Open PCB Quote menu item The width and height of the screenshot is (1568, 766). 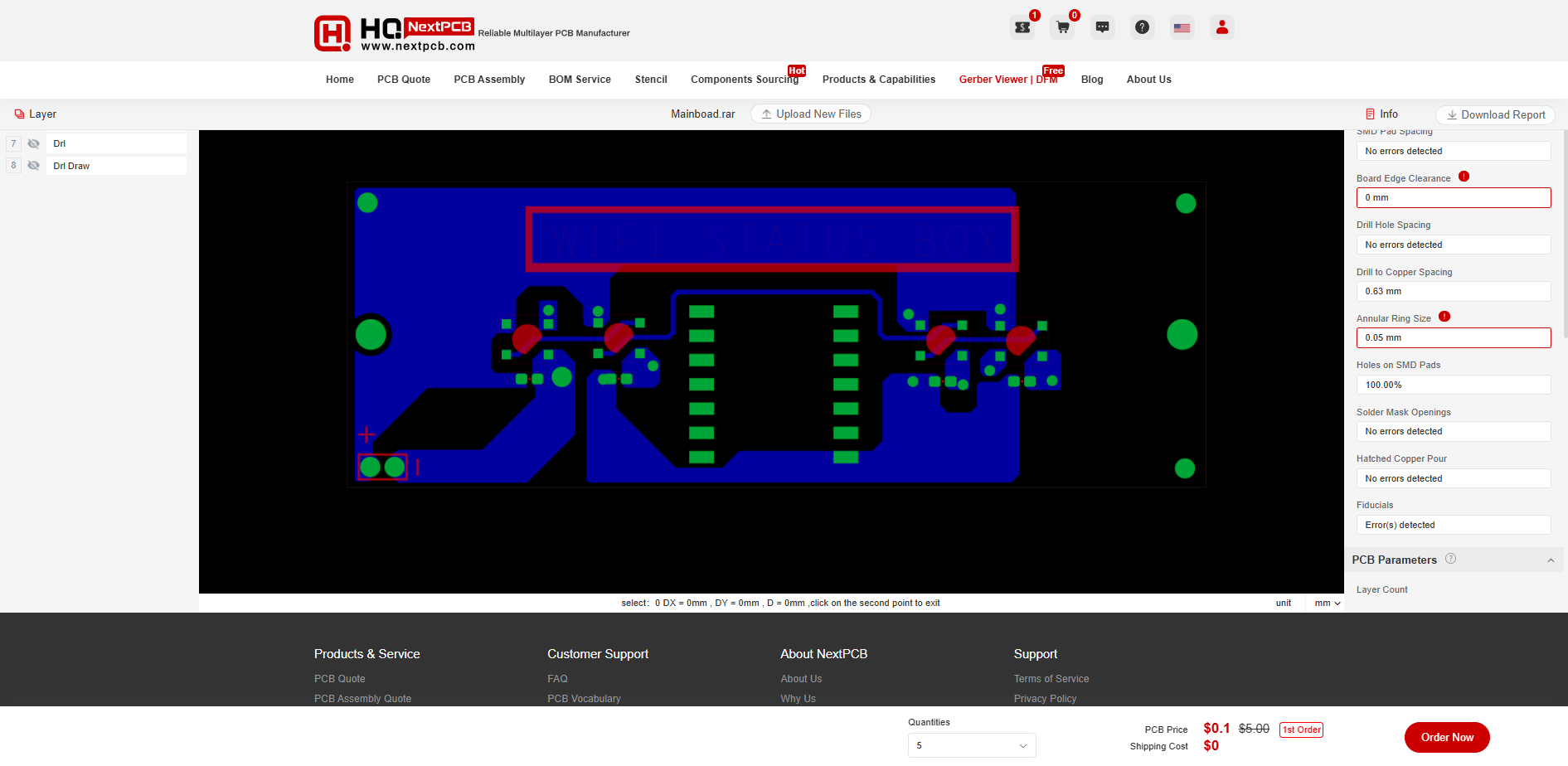click(x=404, y=80)
